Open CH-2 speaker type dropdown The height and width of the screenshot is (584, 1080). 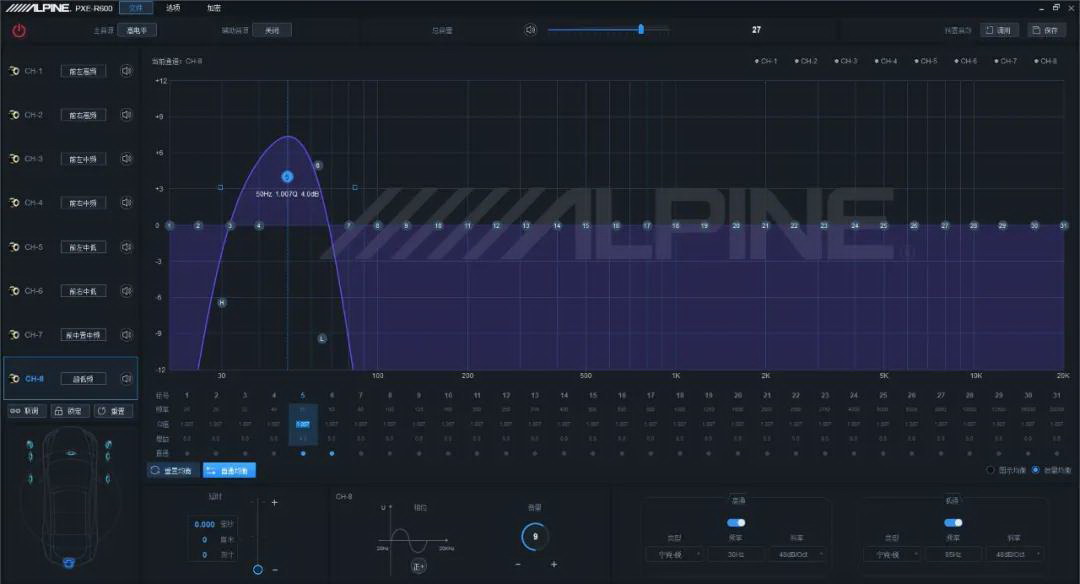click(83, 115)
